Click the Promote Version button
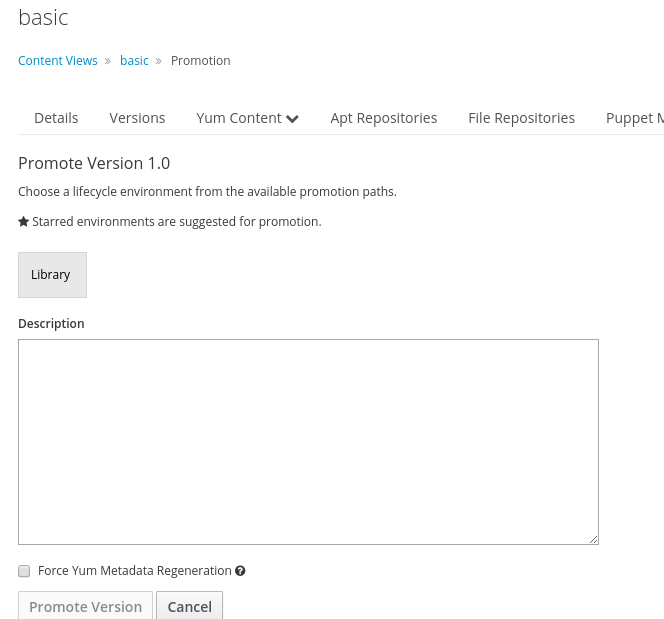Image resolution: width=664 pixels, height=619 pixels. [x=86, y=606]
